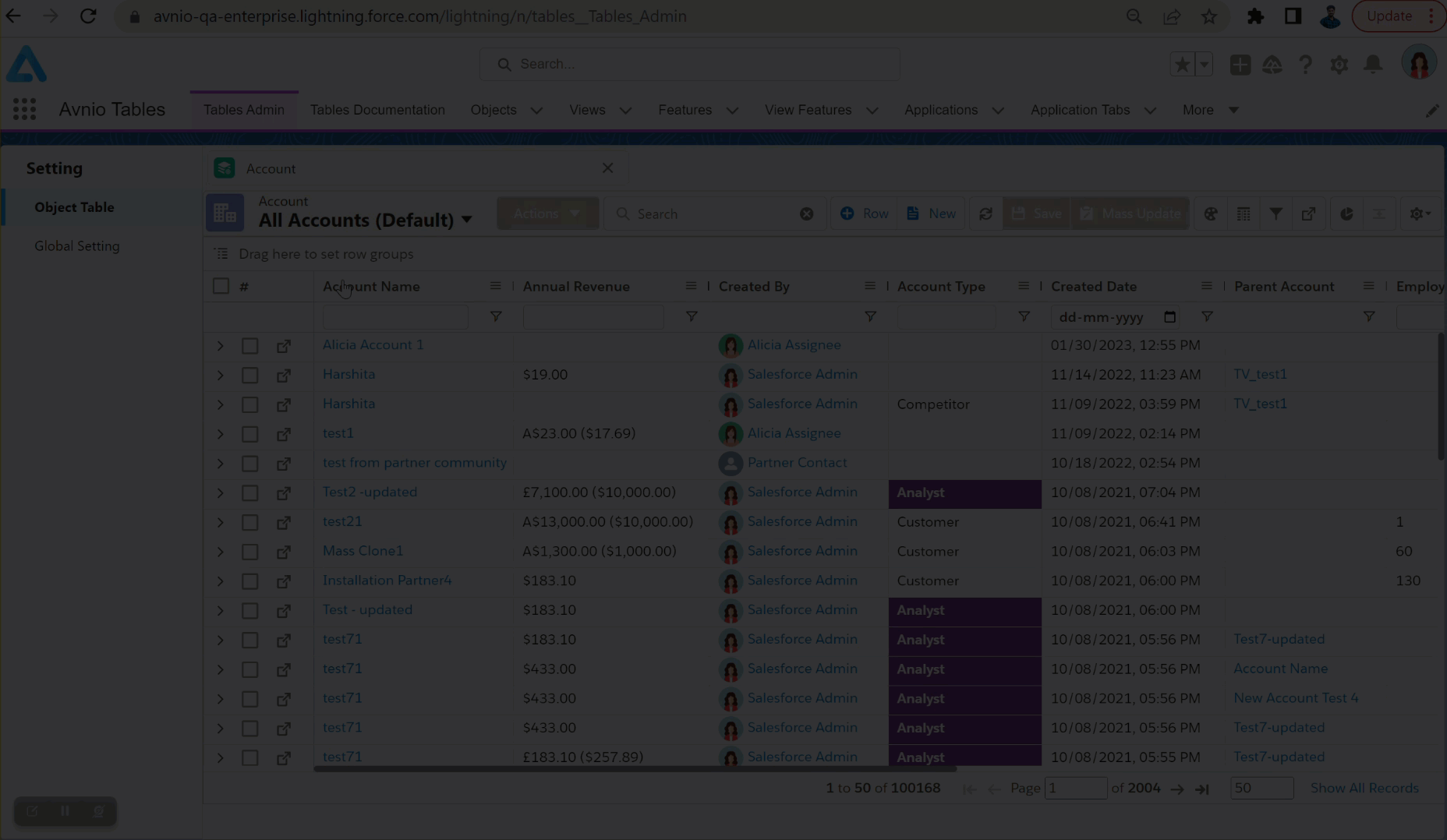Open Alicia Account 1 record in new window
Screen dimensions: 1447x840
[284, 346]
